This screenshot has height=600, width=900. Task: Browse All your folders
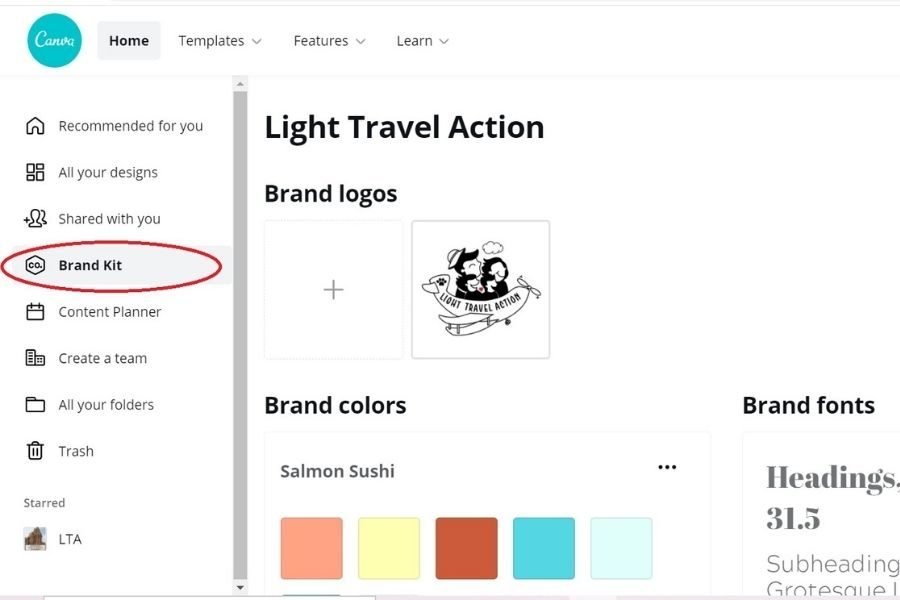coord(106,404)
